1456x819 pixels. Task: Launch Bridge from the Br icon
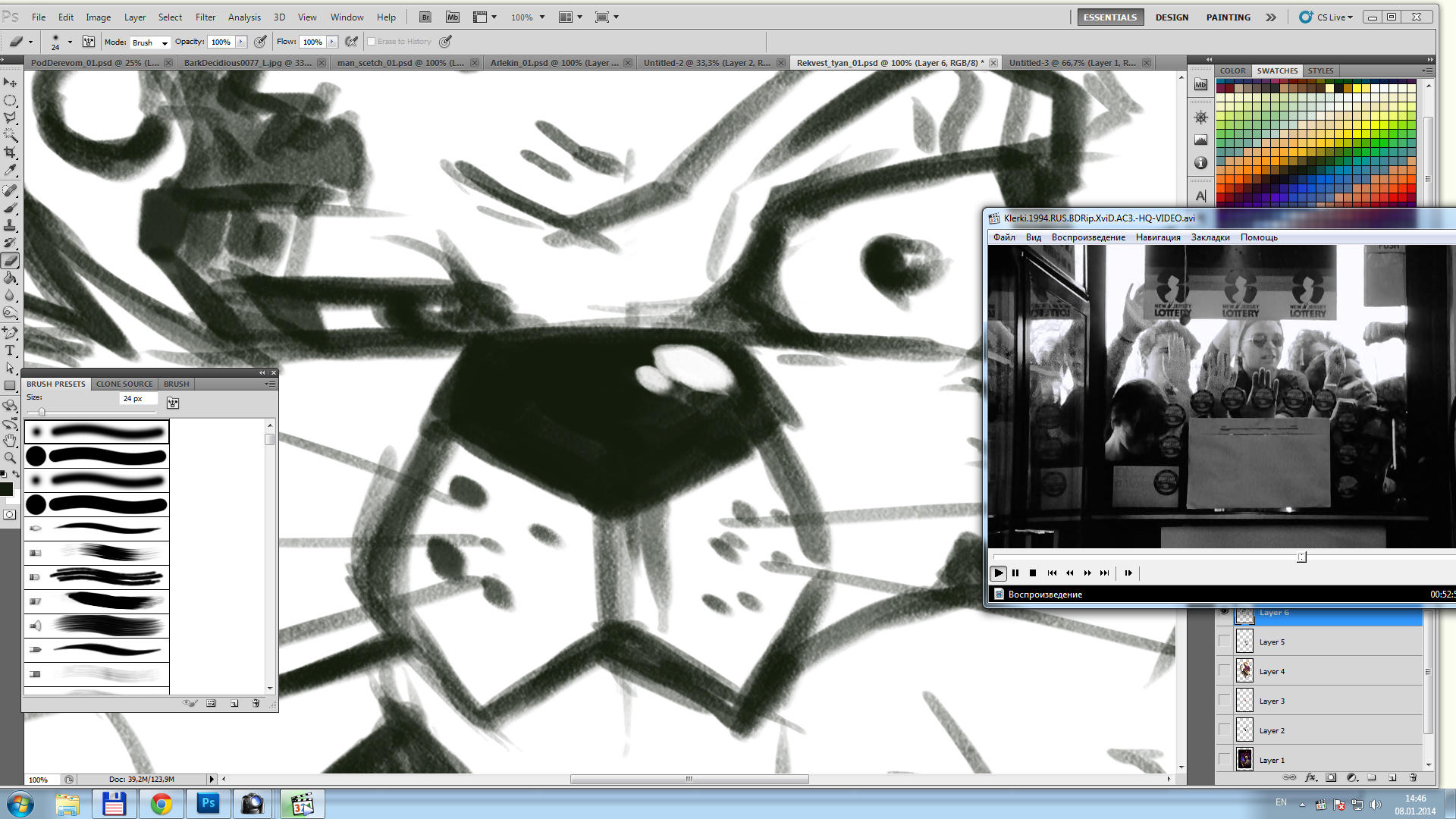coord(425,17)
